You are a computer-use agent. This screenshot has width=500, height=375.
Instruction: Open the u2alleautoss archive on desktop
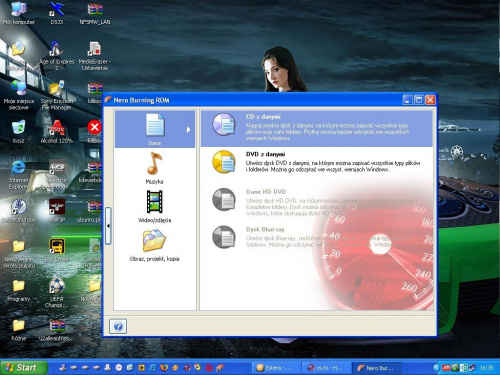coord(57,329)
